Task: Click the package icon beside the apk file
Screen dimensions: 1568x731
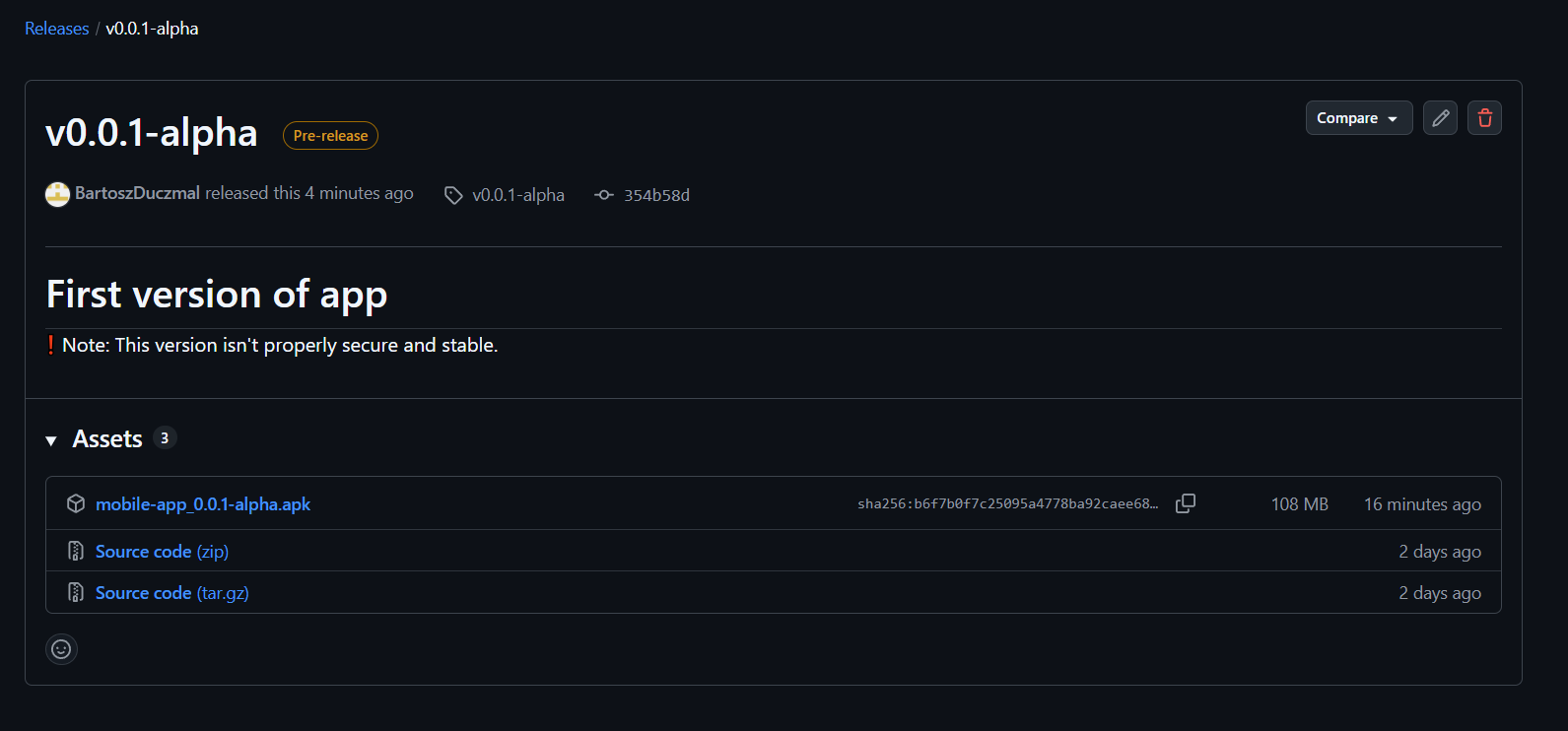Action: point(76,503)
